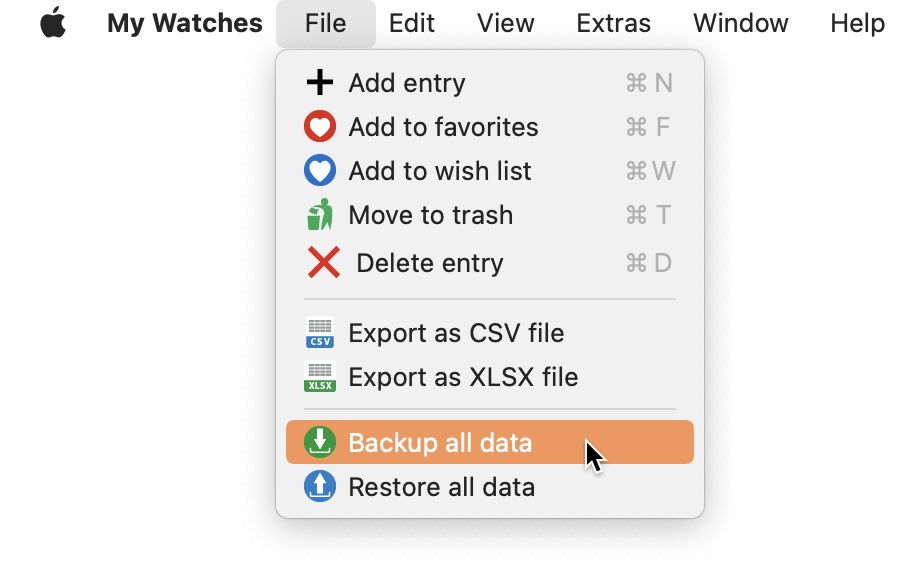Open the Edit menu
This screenshot has width=916, height=588.
pos(412,23)
